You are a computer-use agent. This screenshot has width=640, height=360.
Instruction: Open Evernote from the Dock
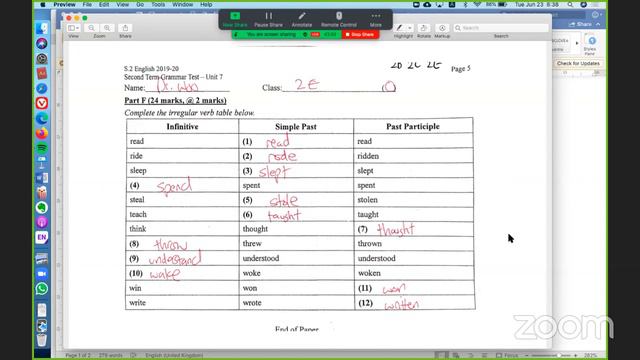point(42,207)
